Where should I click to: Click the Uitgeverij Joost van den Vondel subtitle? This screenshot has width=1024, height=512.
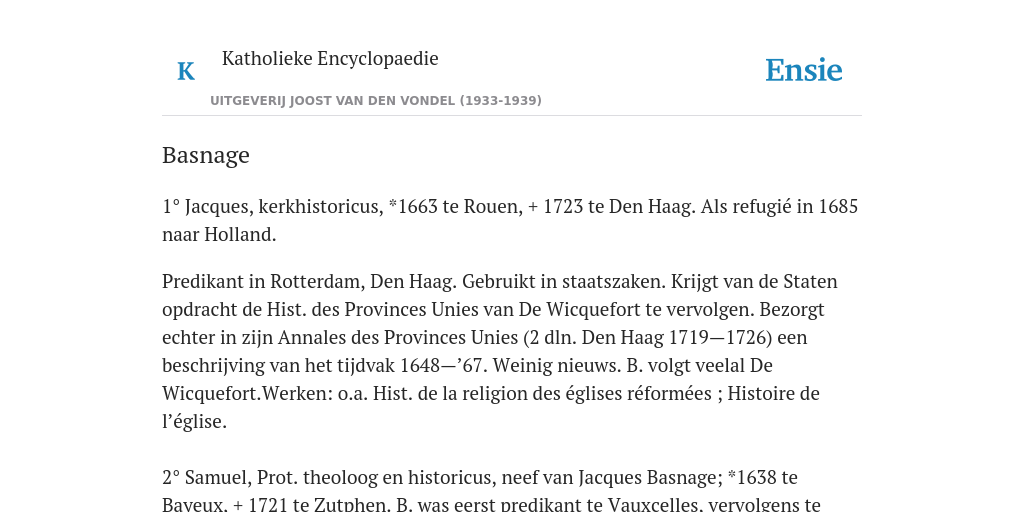pos(376,101)
